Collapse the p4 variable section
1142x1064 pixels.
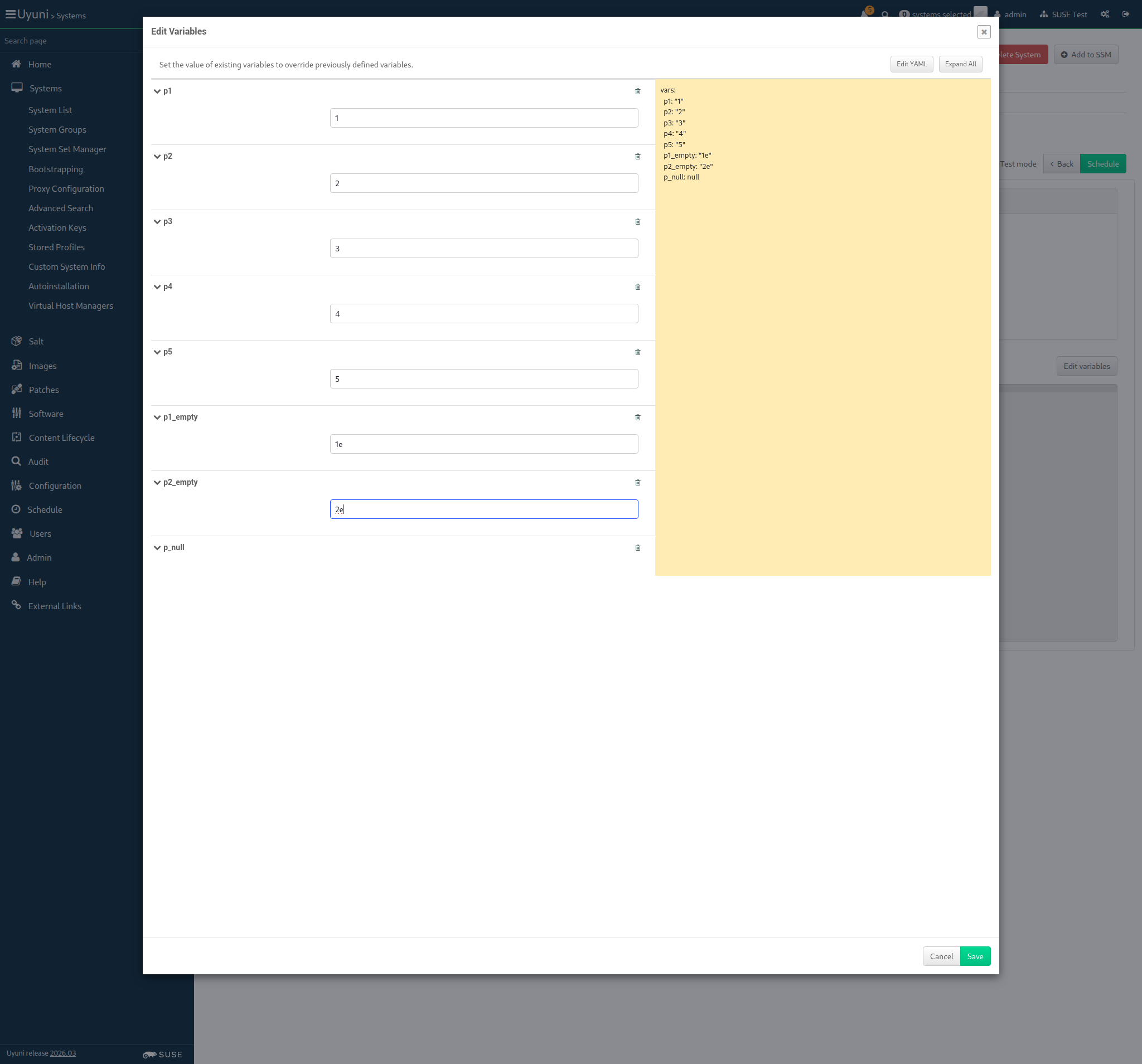tap(157, 287)
